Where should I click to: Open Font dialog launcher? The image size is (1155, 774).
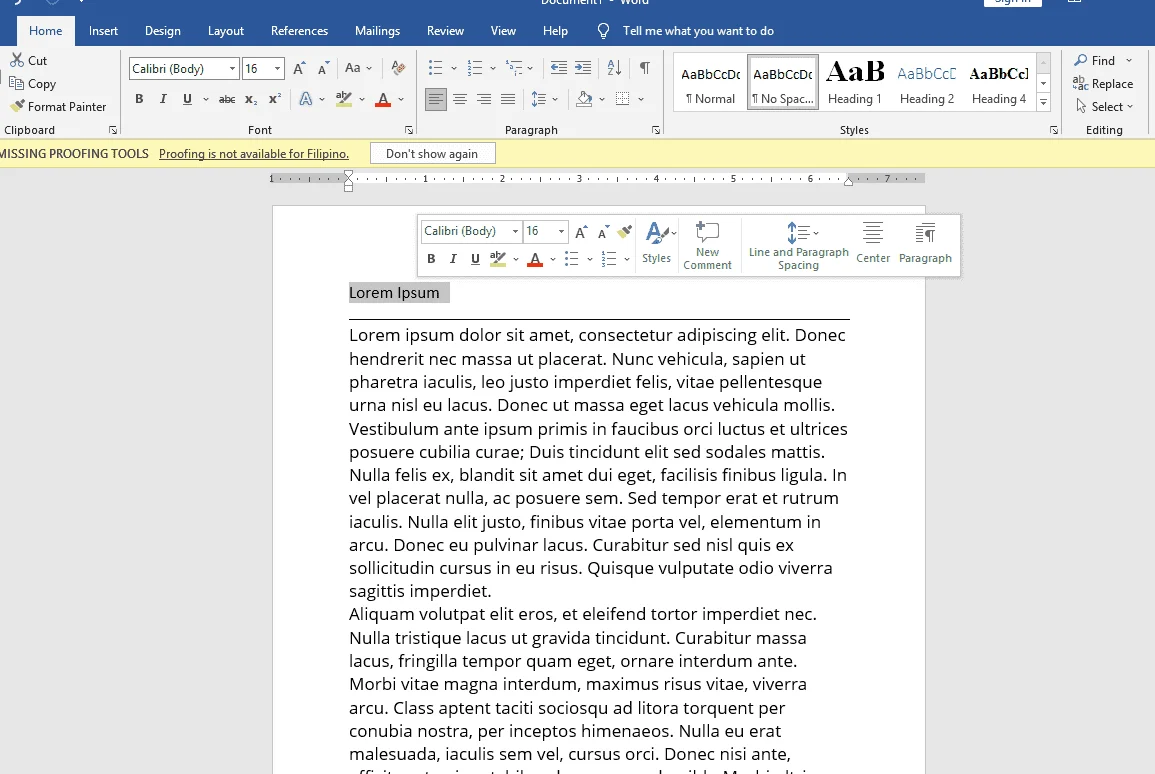[409, 130]
